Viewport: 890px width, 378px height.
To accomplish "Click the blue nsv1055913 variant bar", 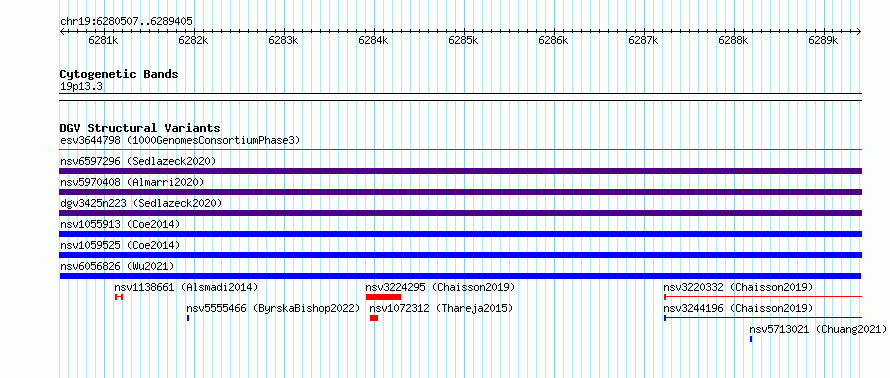I will coord(460,234).
